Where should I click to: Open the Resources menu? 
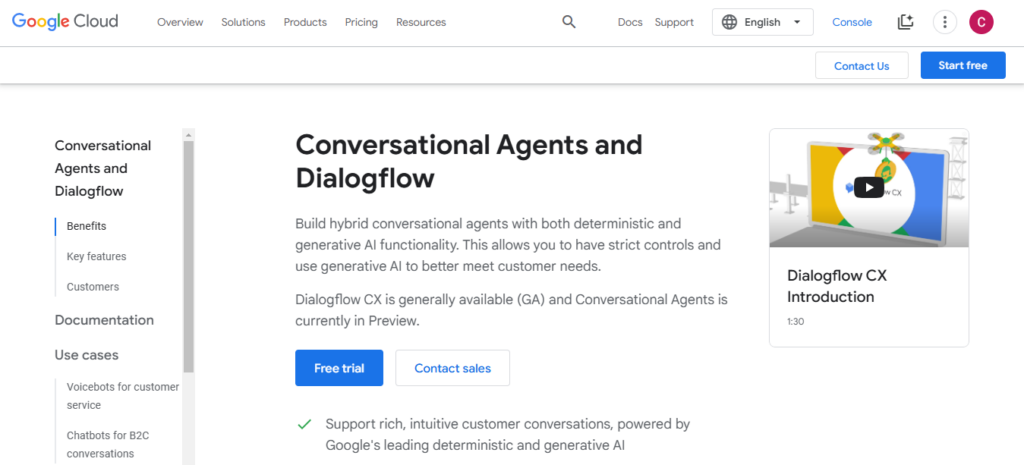(x=421, y=22)
